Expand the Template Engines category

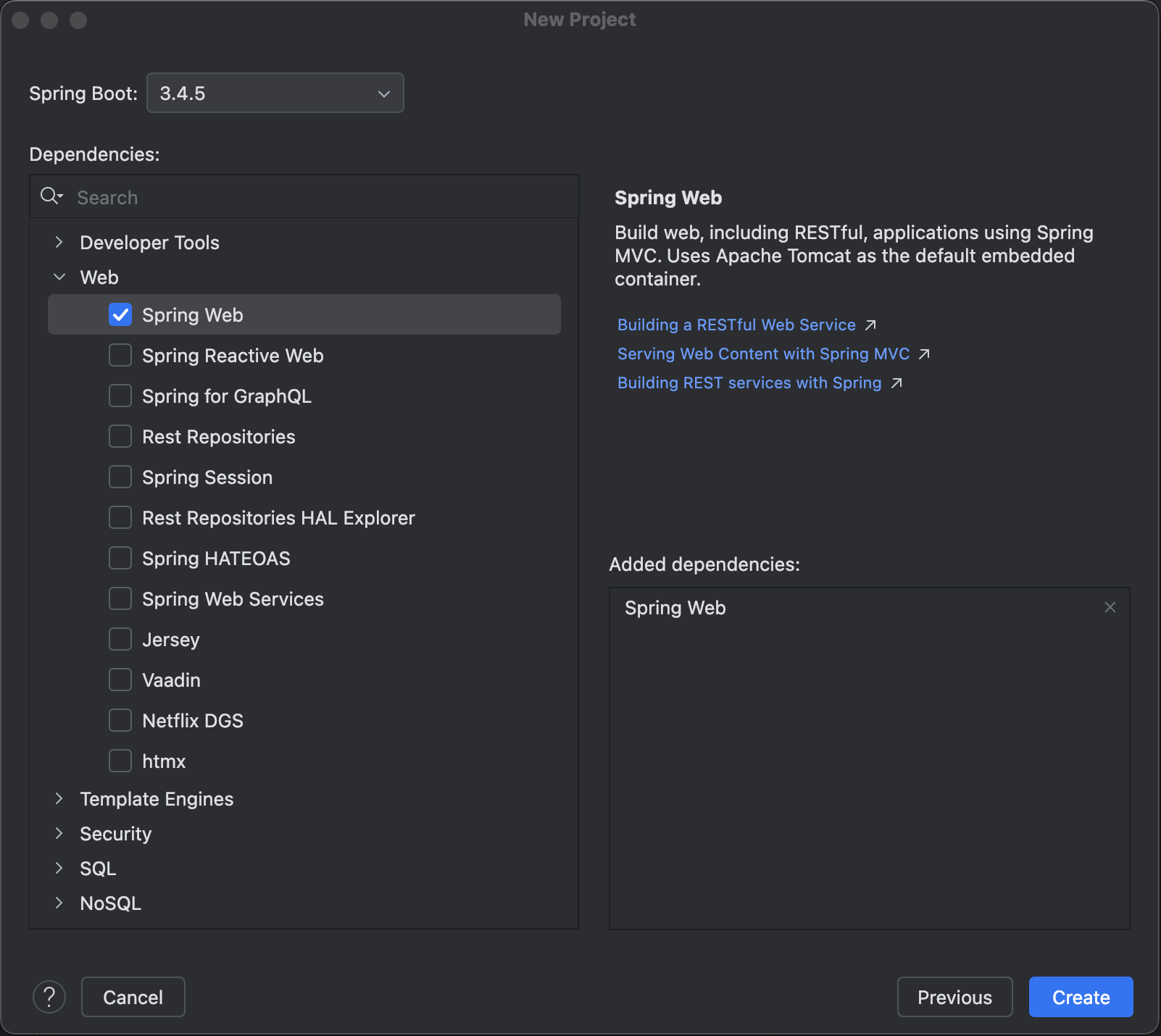(x=59, y=798)
